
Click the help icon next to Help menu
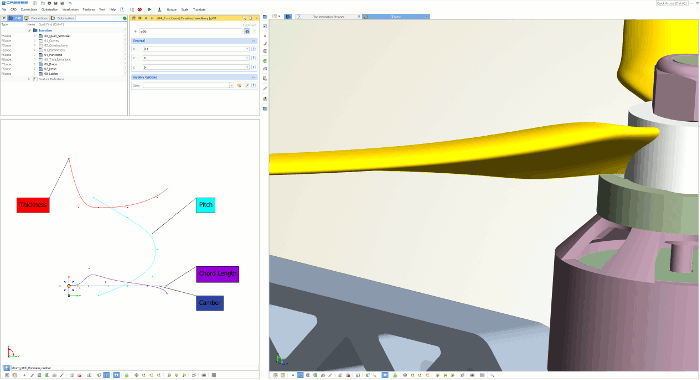[122, 9]
